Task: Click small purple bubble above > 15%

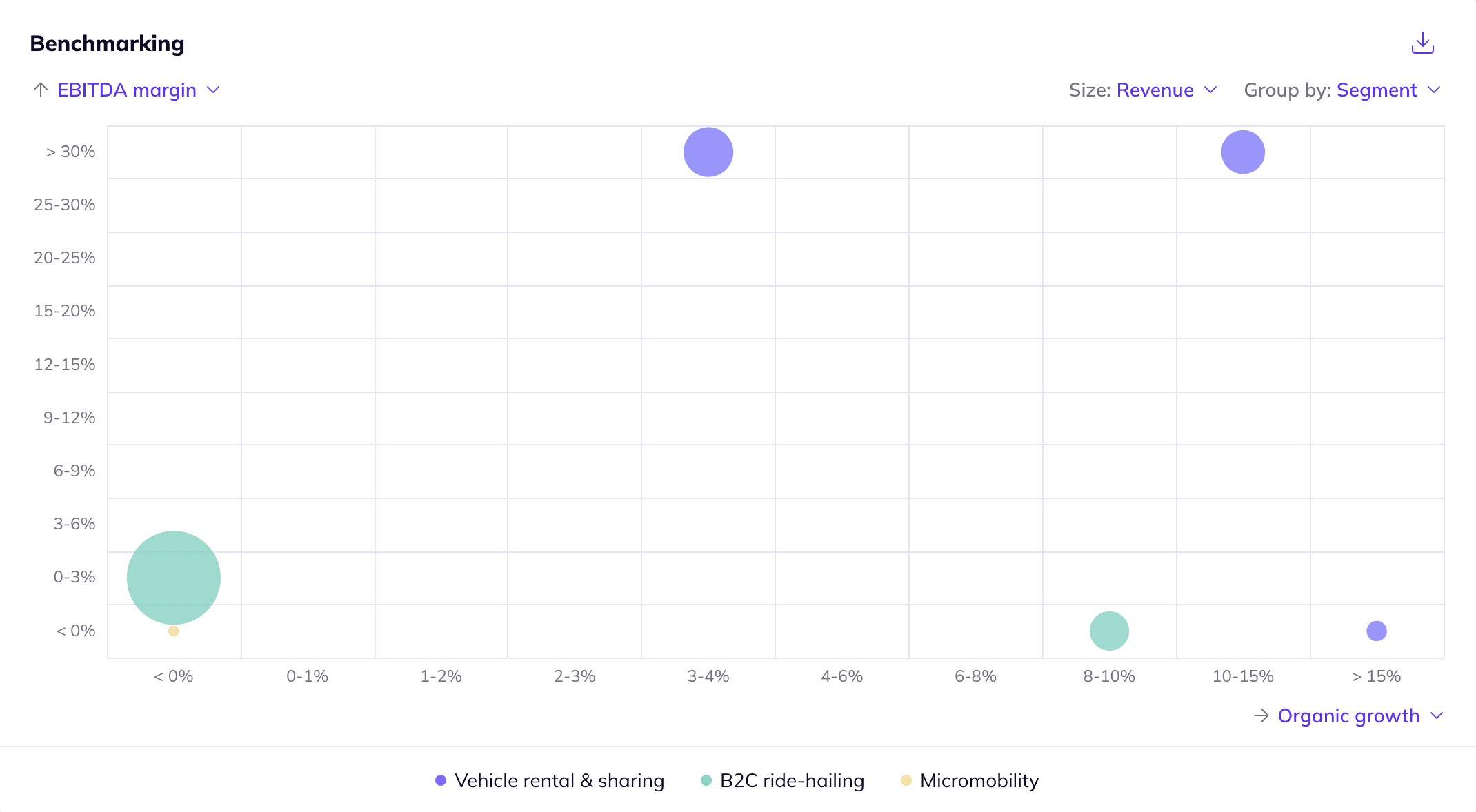Action: pos(1376,631)
